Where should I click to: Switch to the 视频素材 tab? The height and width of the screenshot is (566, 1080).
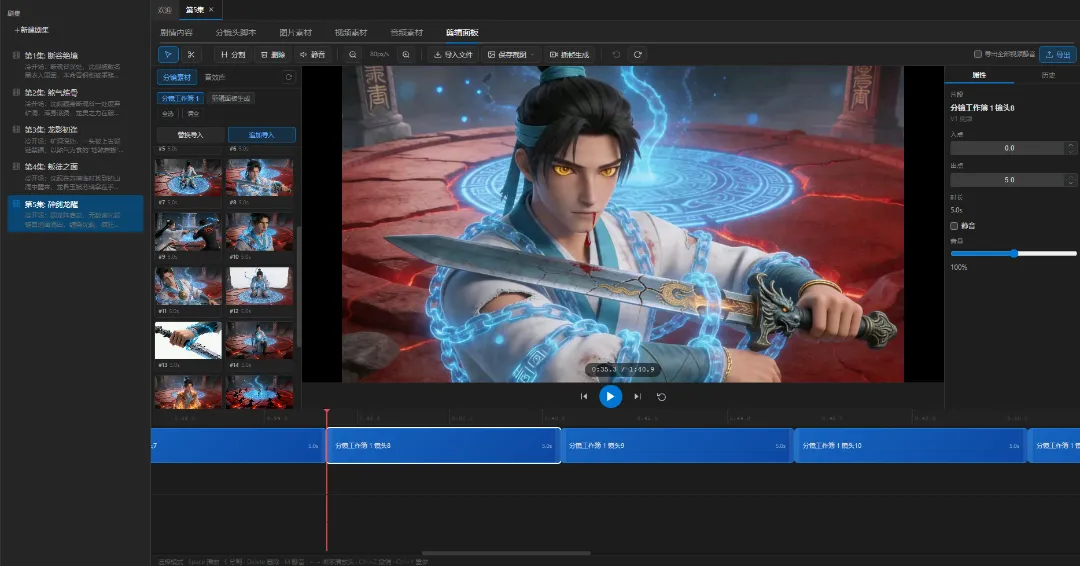pos(350,32)
